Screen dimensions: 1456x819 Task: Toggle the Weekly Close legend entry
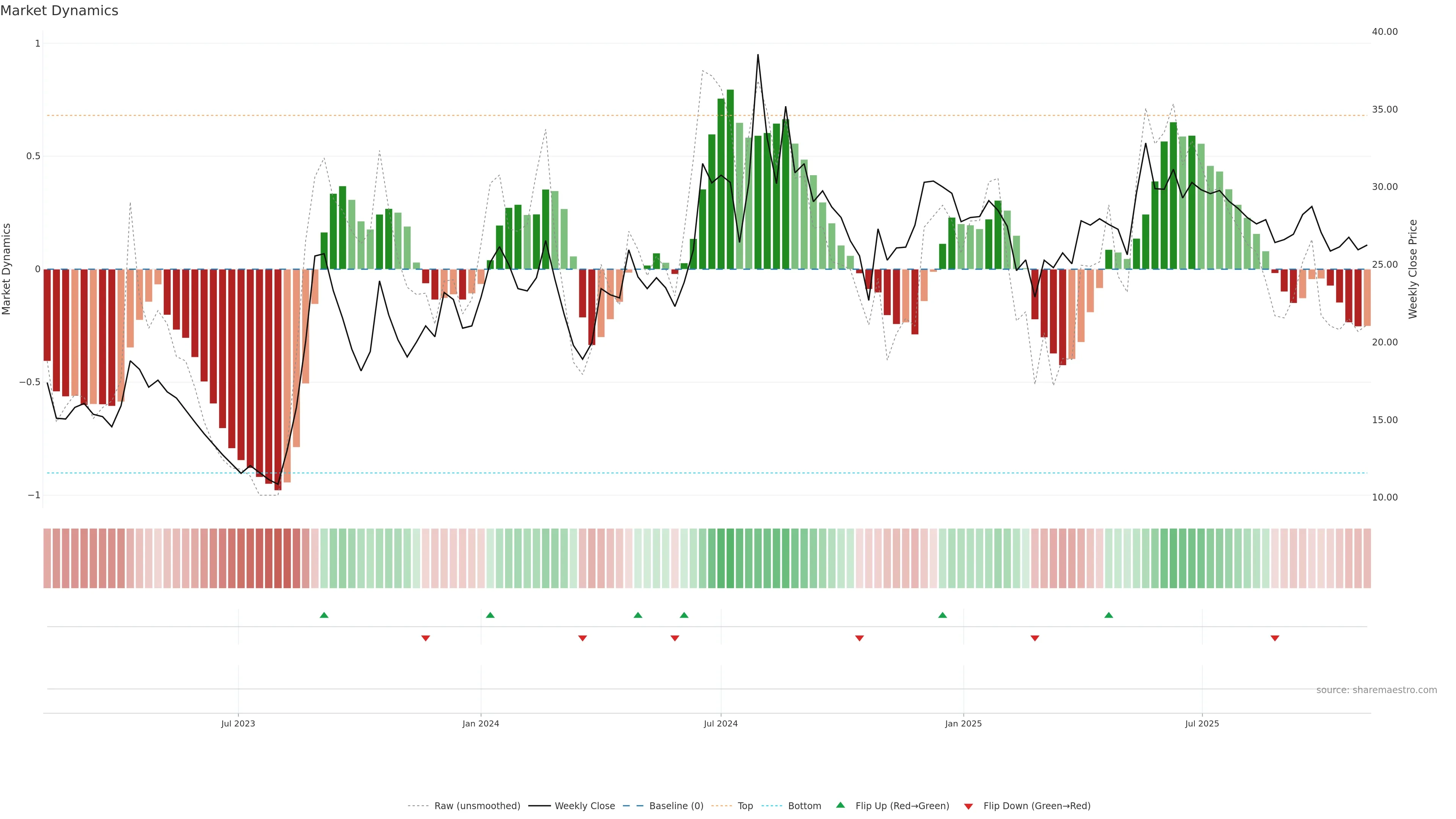pyautogui.click(x=584, y=806)
